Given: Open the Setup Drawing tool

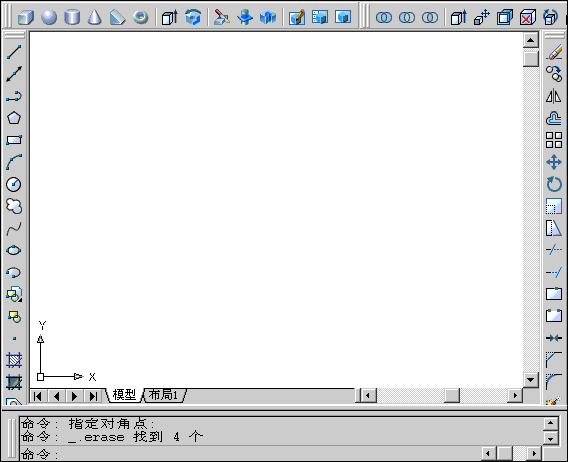Looking at the screenshot, I should [297, 17].
